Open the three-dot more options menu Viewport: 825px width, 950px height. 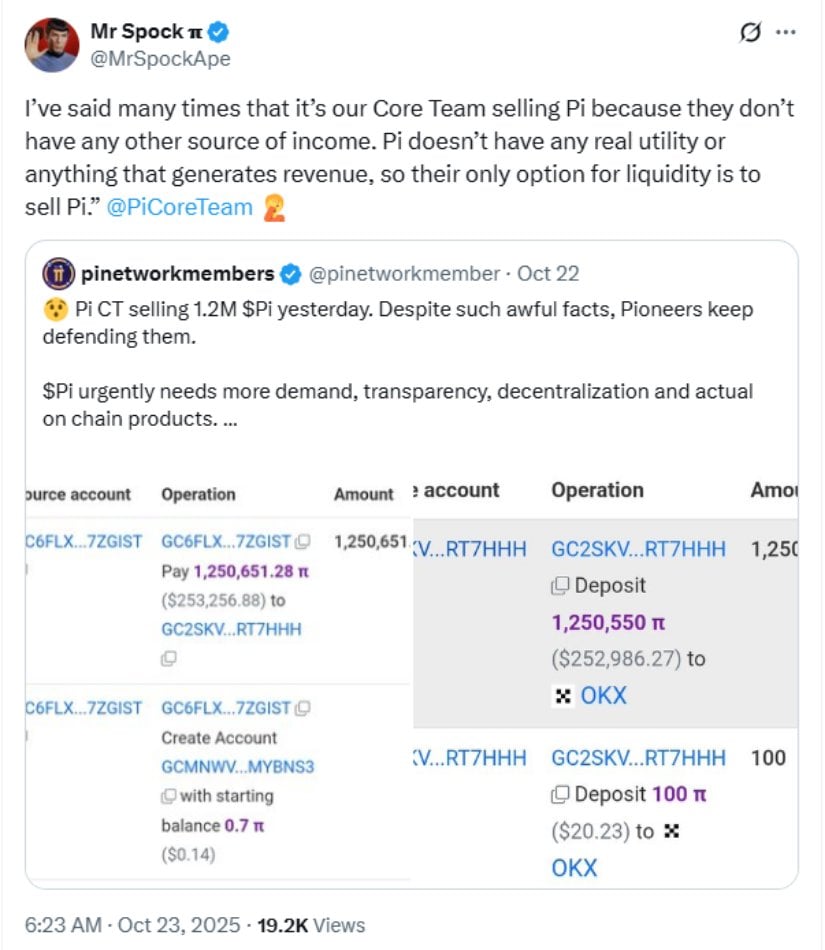click(787, 33)
